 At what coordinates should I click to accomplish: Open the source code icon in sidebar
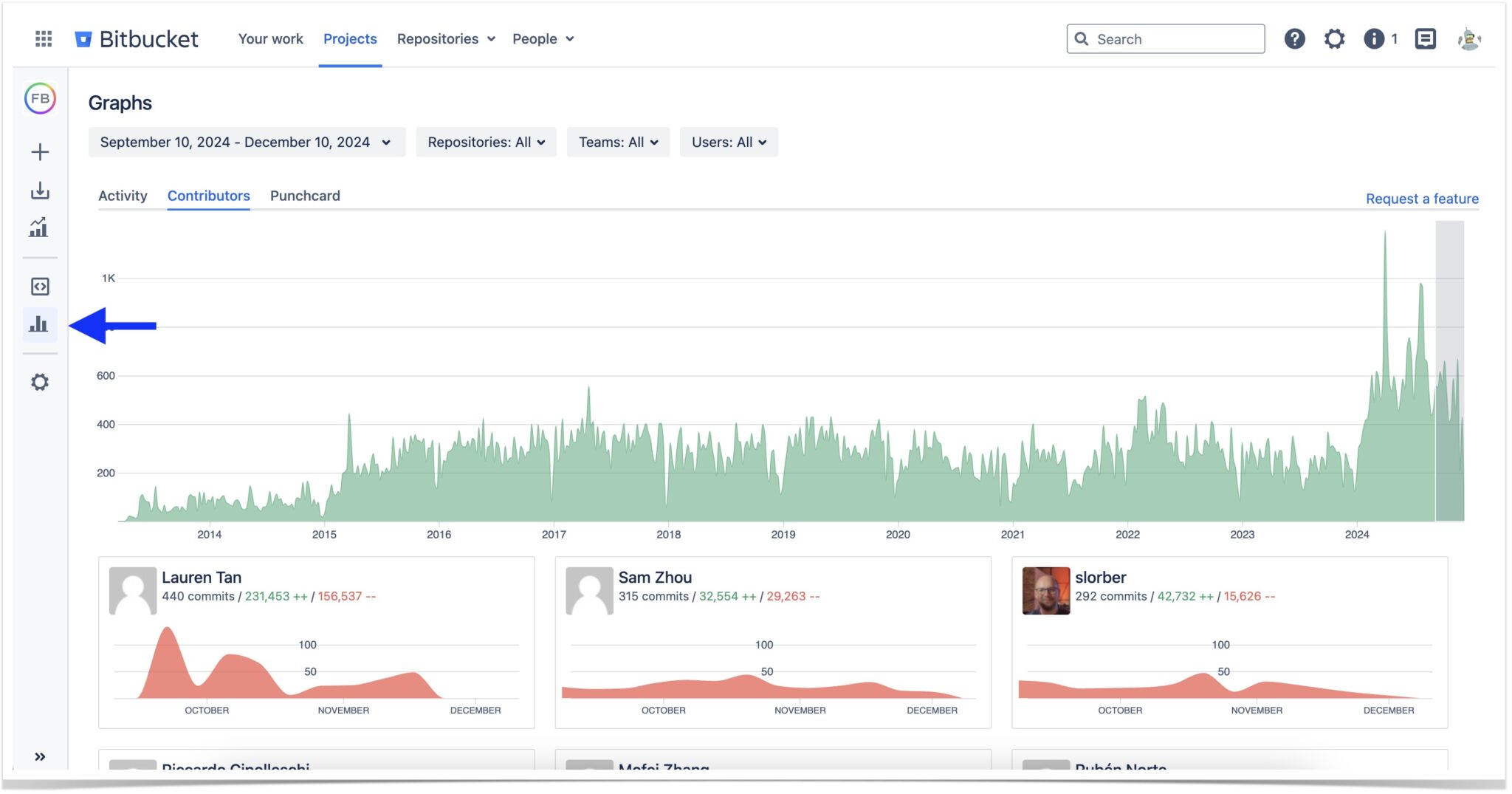(x=39, y=286)
